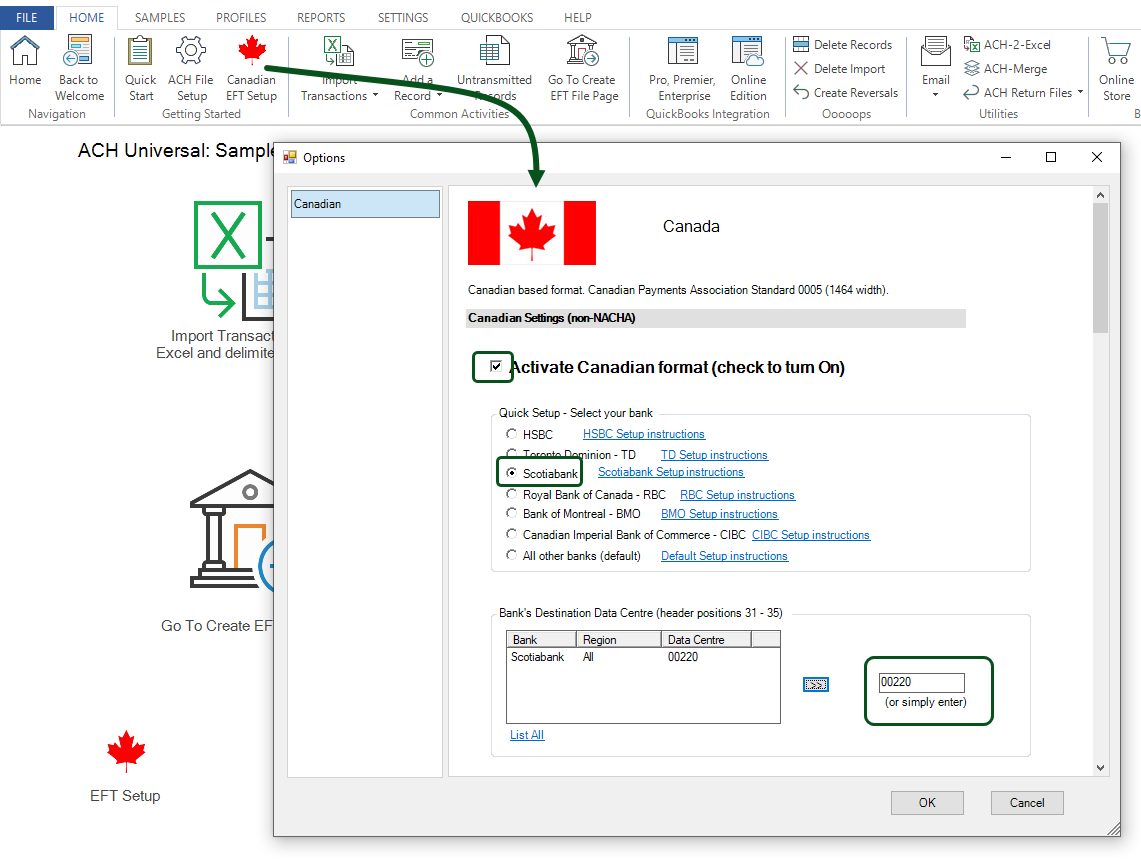Toggle Activate Canadian format checkbox
Viewport: 1141px width, 860px height.
coord(496,367)
